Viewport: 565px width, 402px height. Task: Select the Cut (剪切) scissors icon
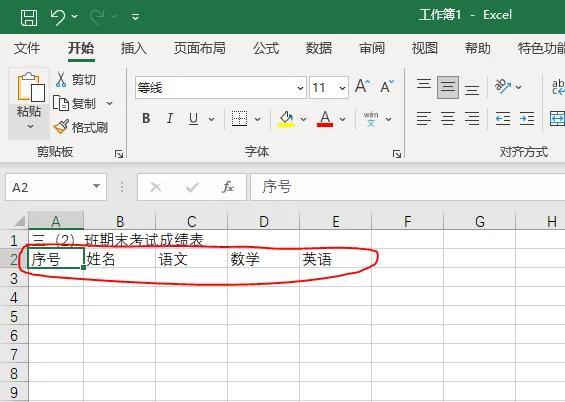pyautogui.click(x=61, y=79)
